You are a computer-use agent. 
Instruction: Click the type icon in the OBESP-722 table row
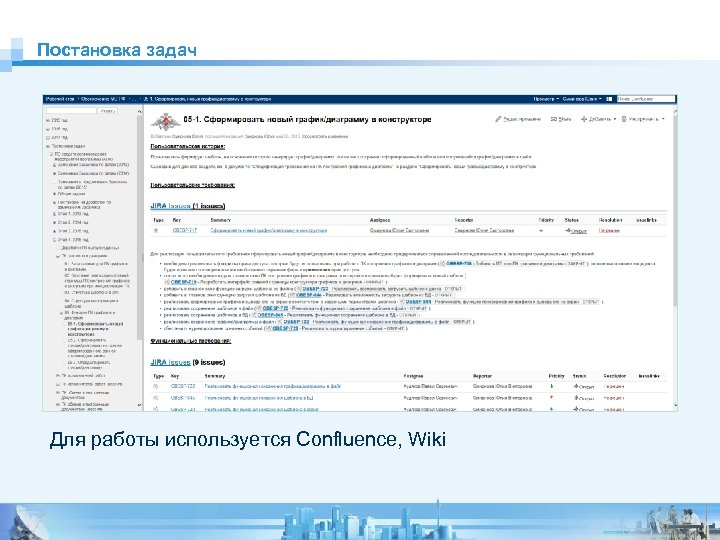tap(156, 386)
